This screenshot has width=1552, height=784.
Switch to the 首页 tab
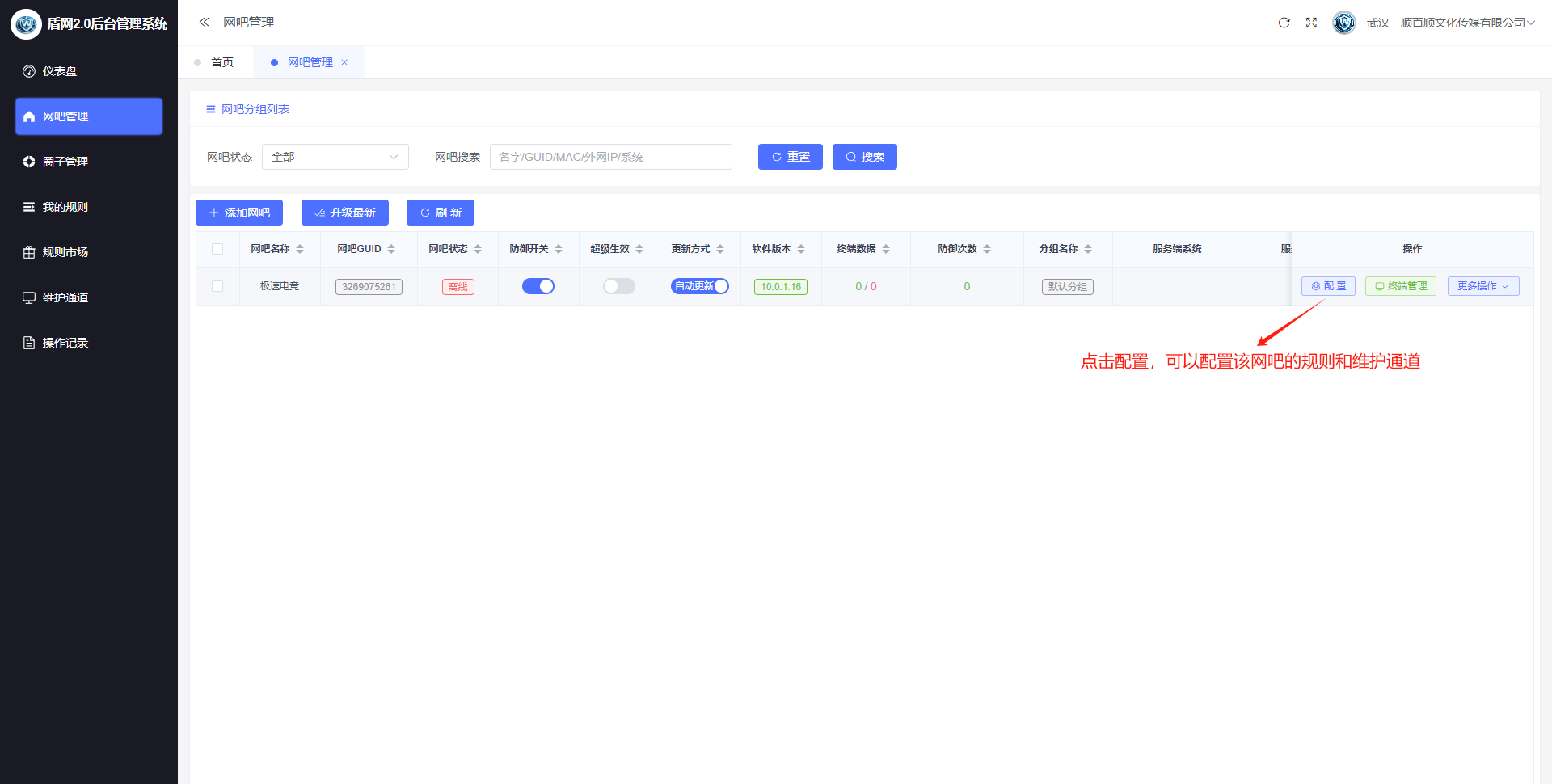[221, 62]
